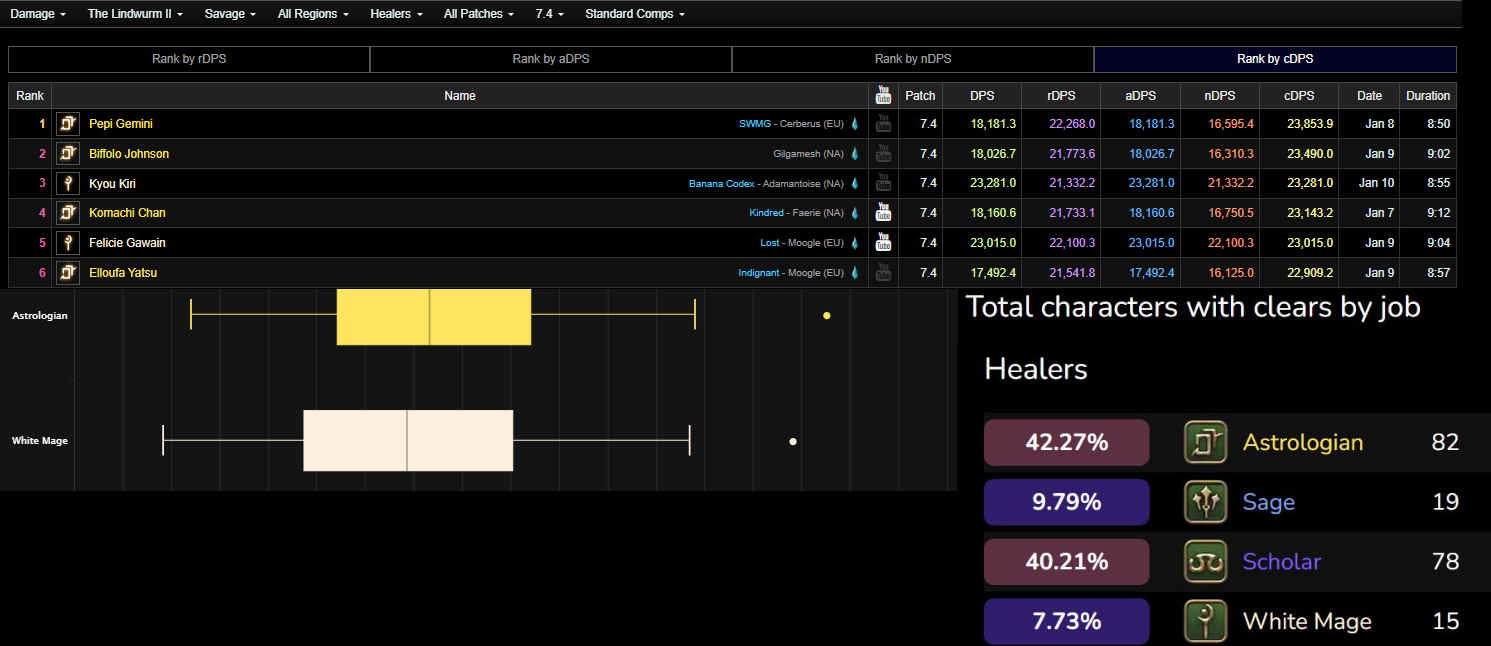Click Astrologian job icon for Pepi Gemini

tap(68, 124)
